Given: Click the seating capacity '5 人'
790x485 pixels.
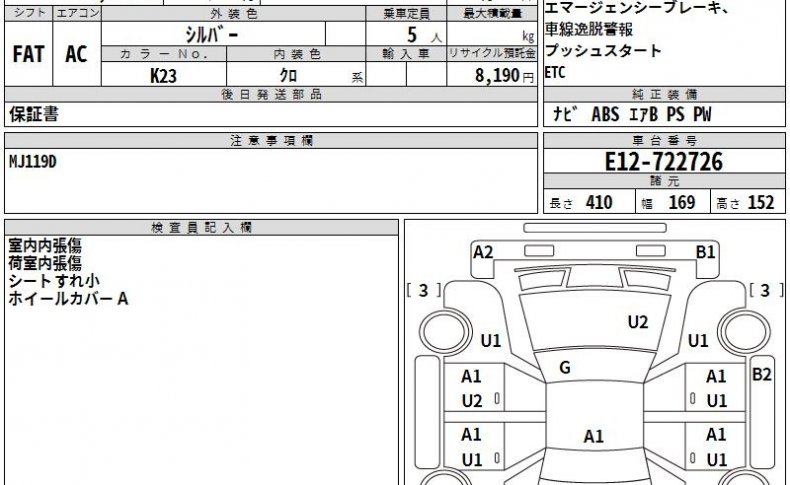Looking at the screenshot, I should [x=424, y=35].
